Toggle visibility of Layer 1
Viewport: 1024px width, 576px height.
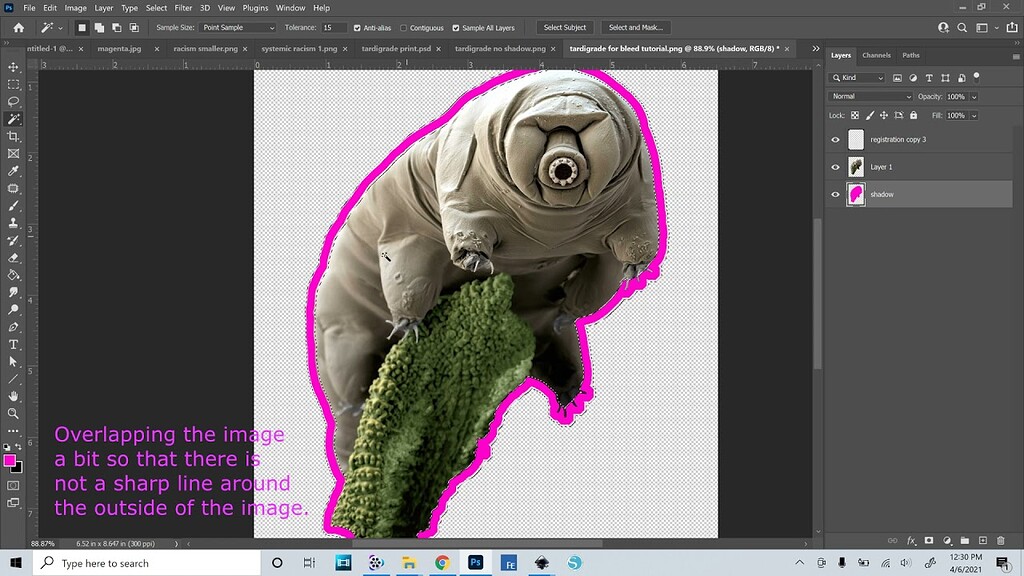836,167
